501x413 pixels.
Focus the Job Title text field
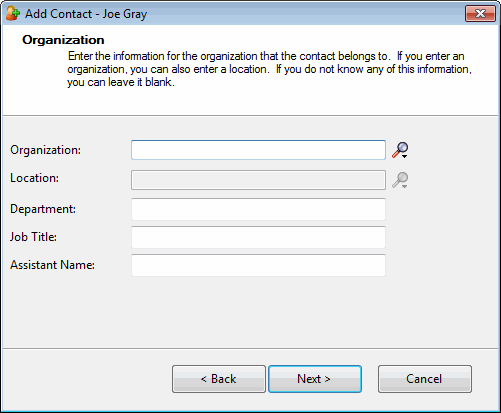click(258, 237)
